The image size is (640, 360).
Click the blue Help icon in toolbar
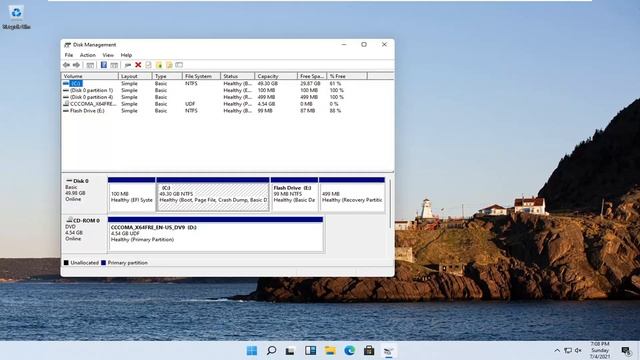pyautogui.click(x=104, y=65)
